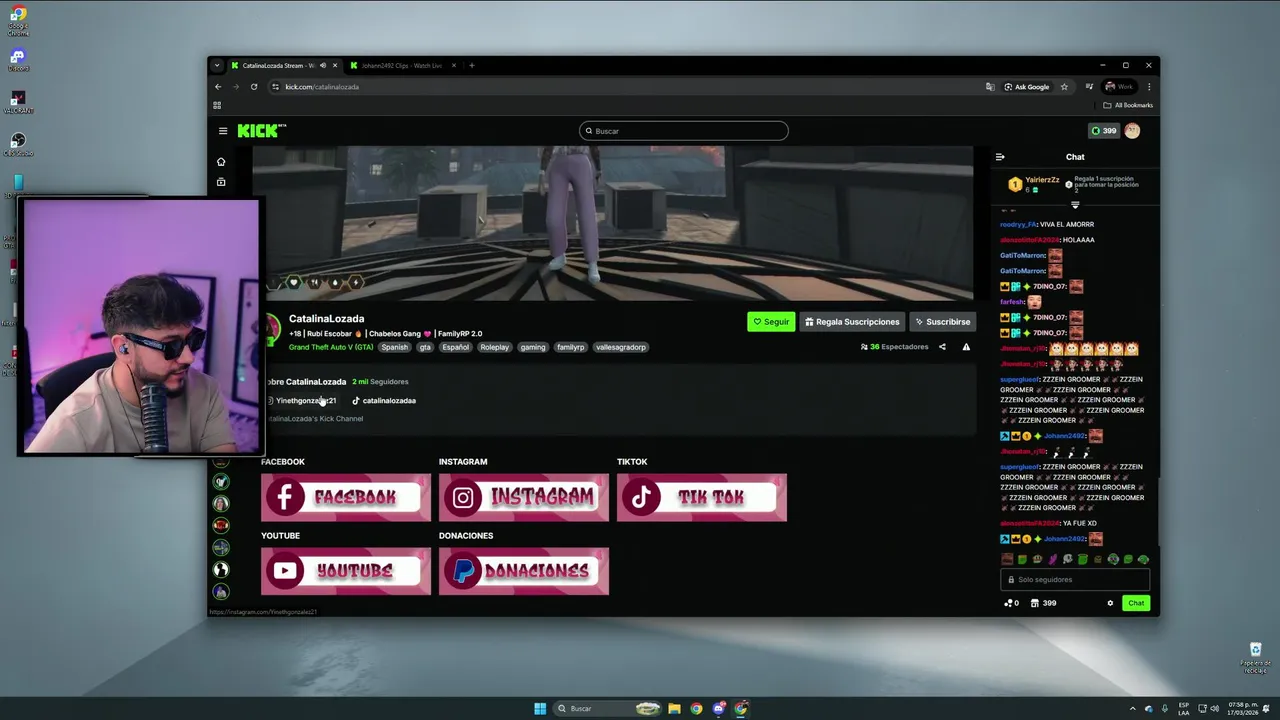Open File Explorer from the taskbar
The height and width of the screenshot is (720, 1280).
[x=674, y=709]
